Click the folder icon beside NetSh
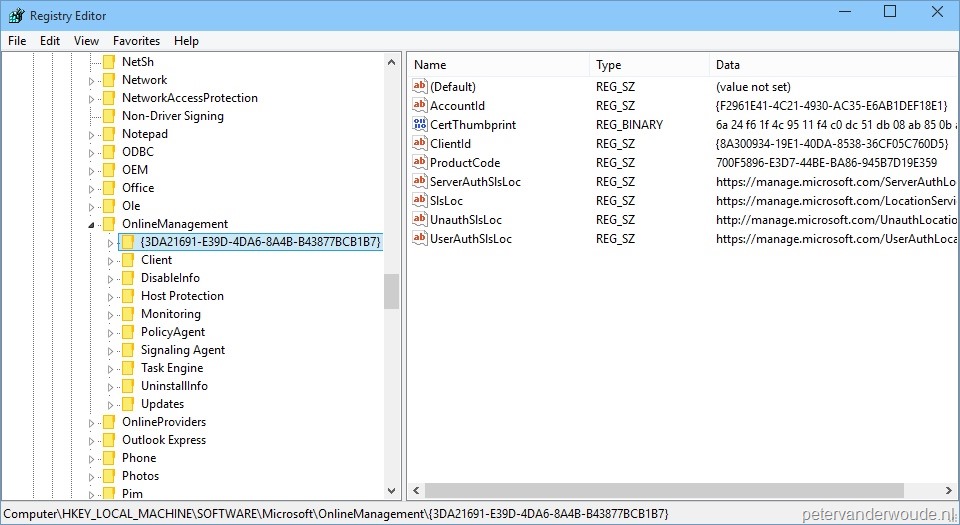The image size is (960, 525). click(109, 62)
